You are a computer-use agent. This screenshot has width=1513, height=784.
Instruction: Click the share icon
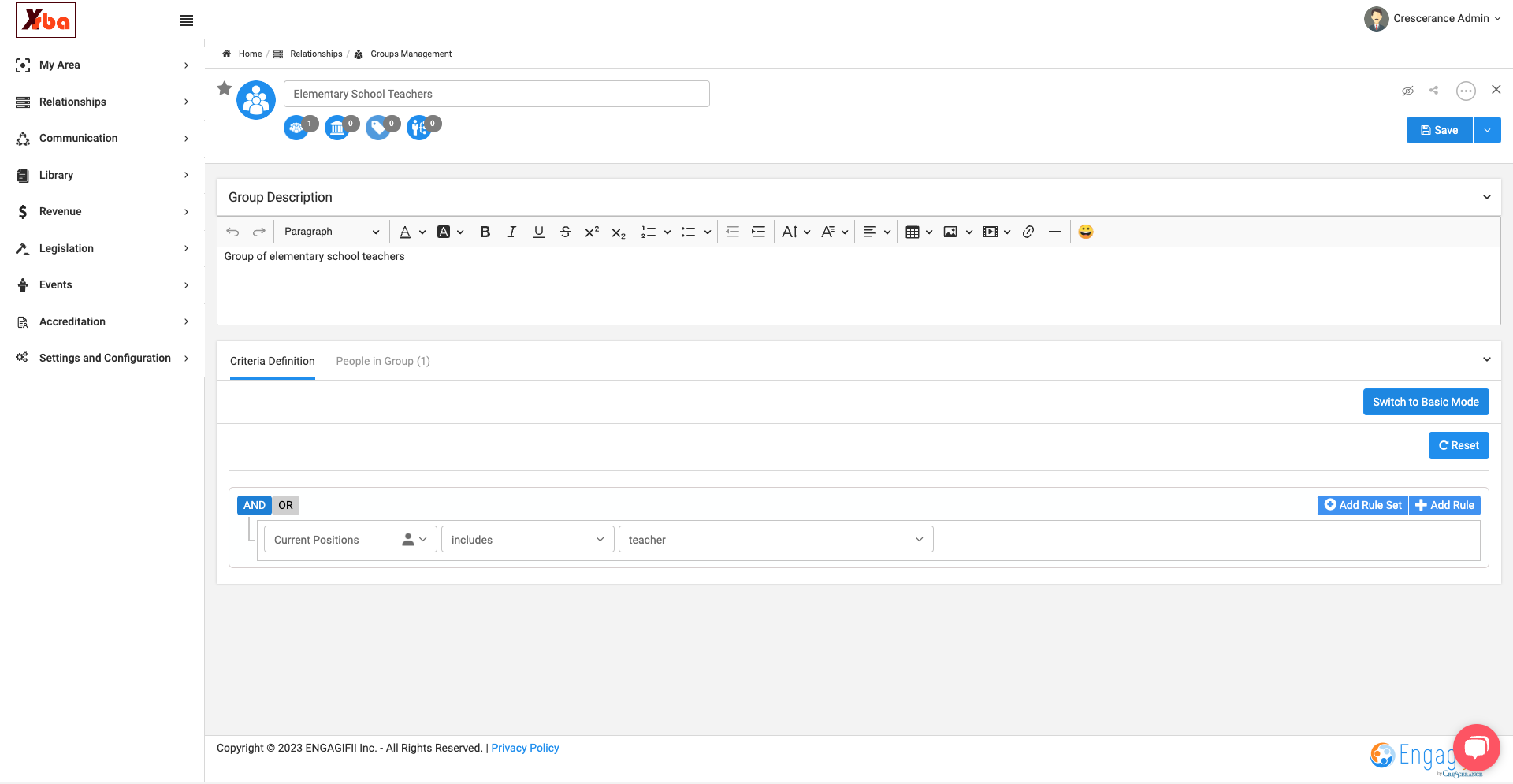(x=1434, y=91)
